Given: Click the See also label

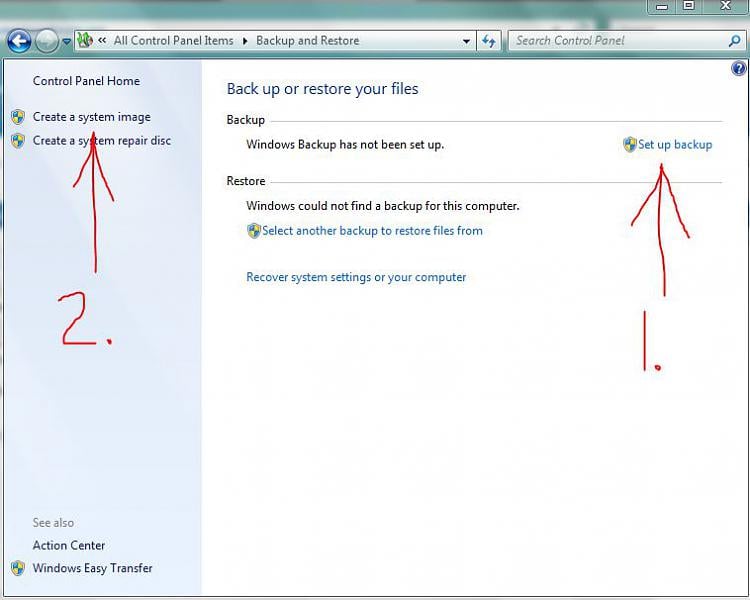Looking at the screenshot, I should [x=53, y=522].
